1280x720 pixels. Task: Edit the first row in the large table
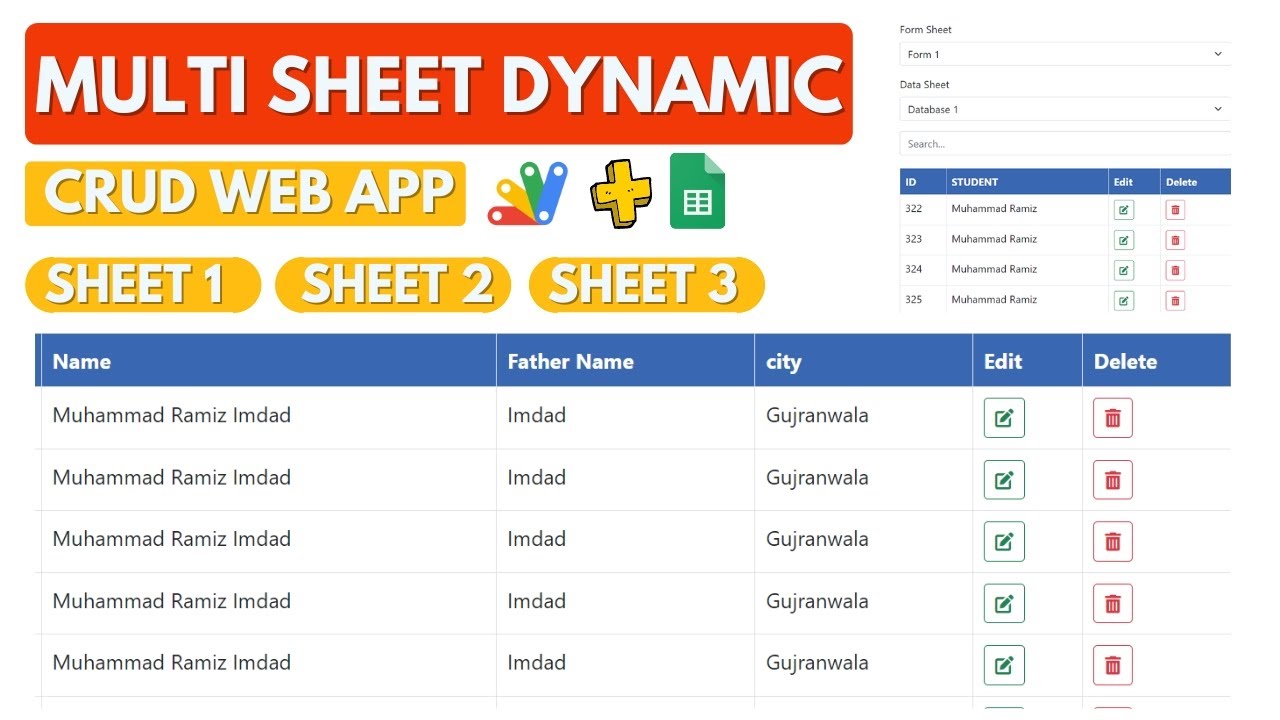pyautogui.click(x=1004, y=418)
